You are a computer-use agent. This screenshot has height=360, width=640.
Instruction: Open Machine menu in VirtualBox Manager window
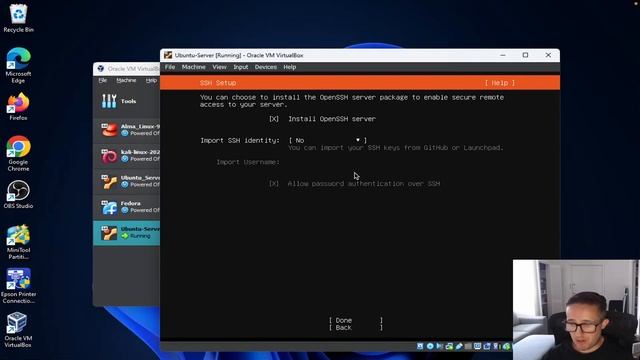pos(126,80)
